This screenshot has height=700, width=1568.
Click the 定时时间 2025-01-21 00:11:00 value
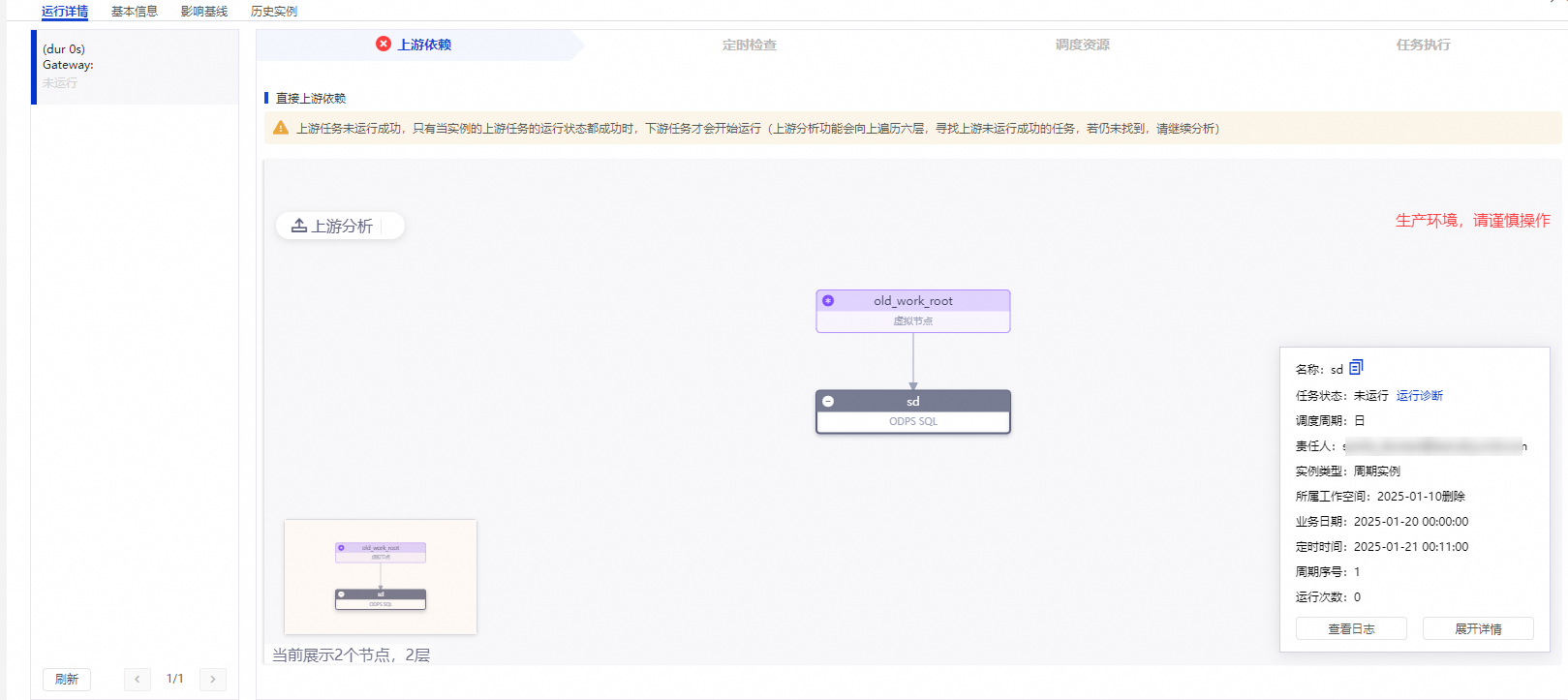[1411, 546]
